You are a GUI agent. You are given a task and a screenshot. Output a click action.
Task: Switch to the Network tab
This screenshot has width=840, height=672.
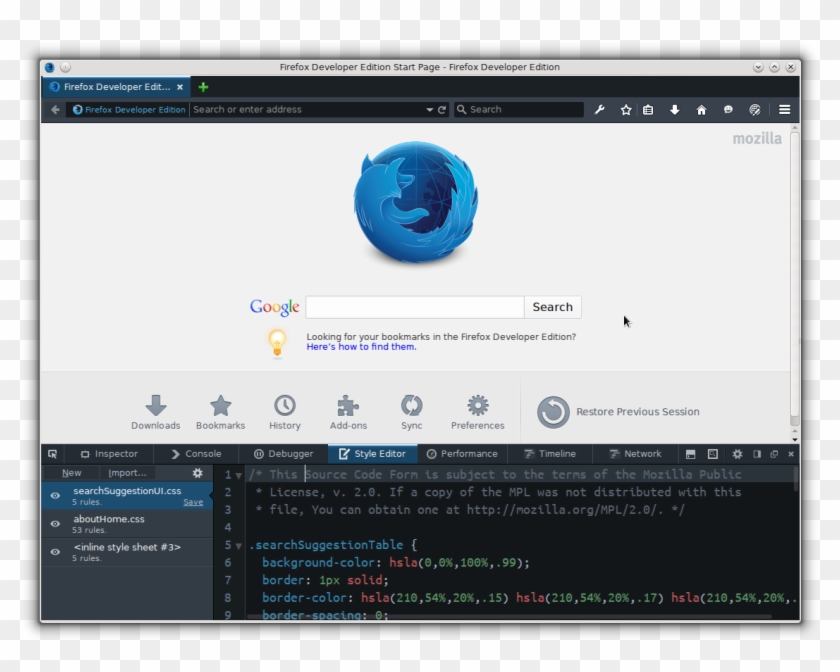[x=635, y=454]
